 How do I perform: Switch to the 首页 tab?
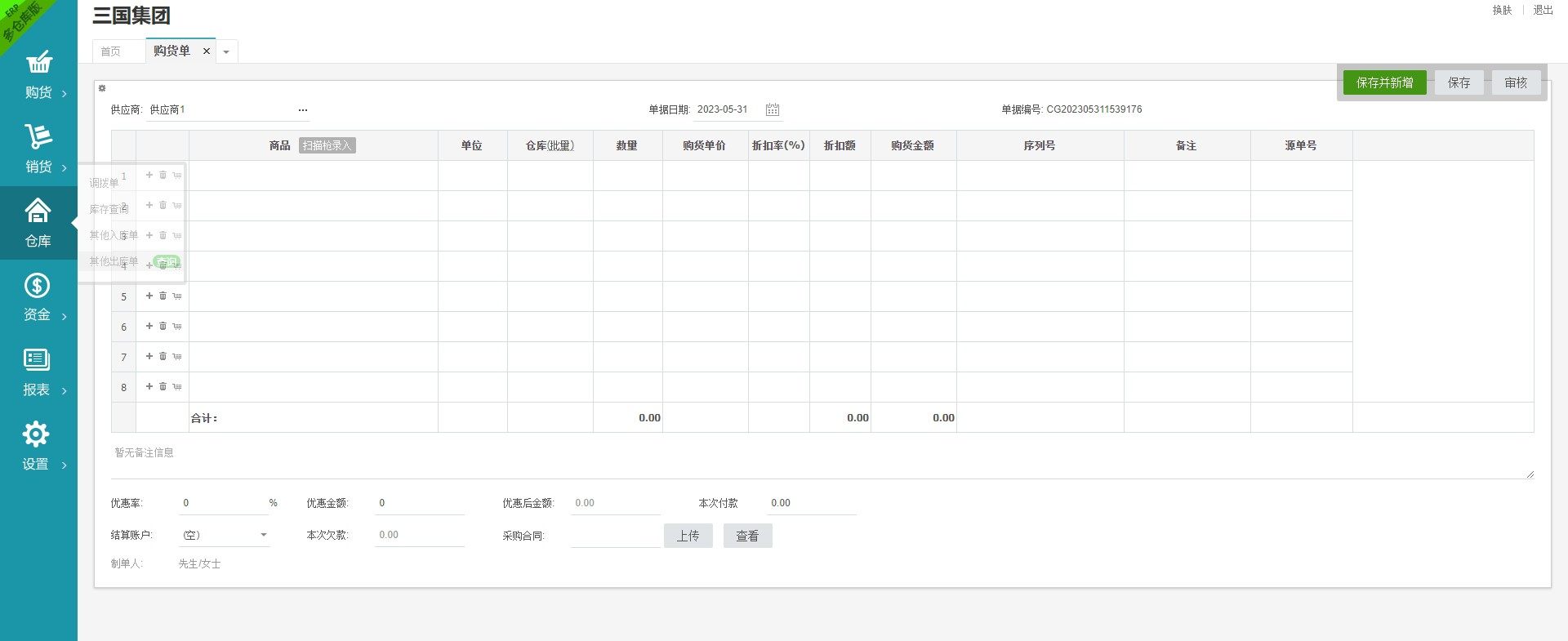coord(111,51)
